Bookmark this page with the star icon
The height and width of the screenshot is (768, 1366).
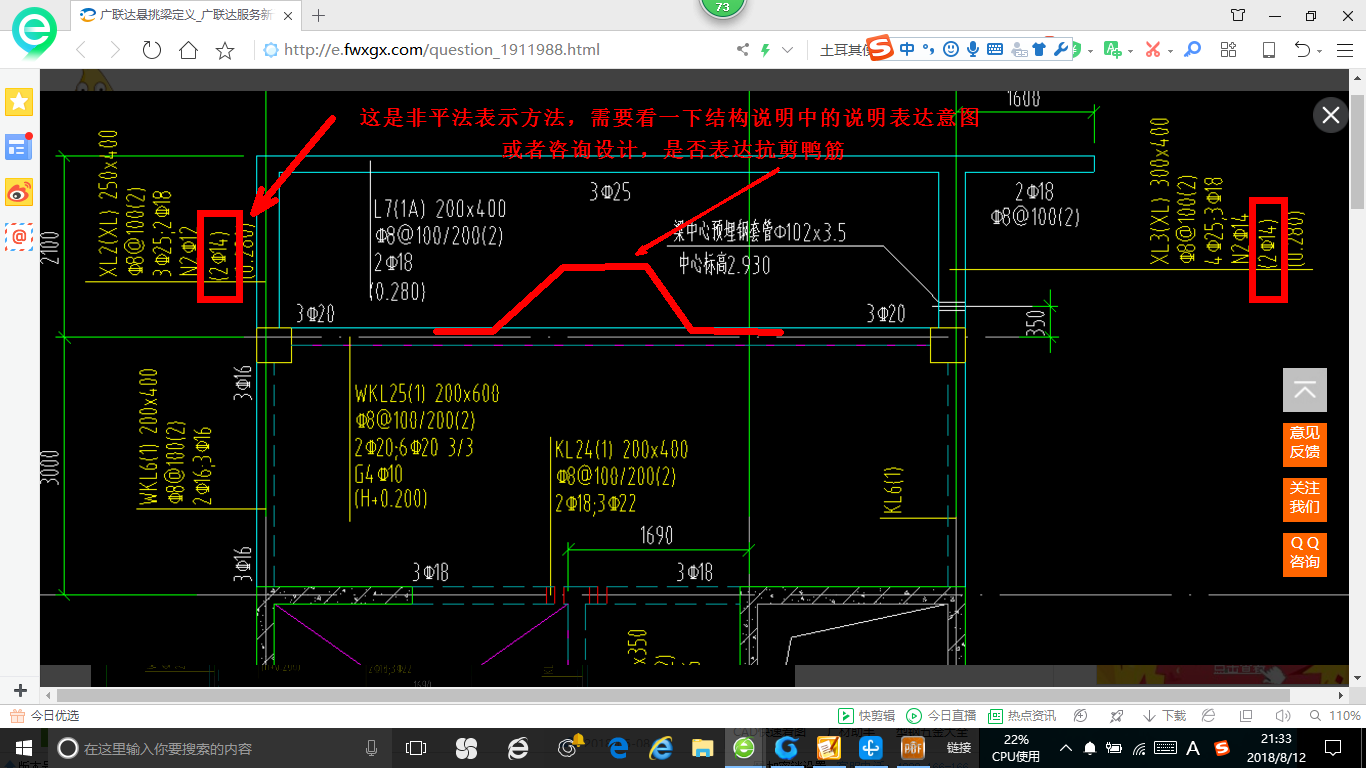point(225,50)
